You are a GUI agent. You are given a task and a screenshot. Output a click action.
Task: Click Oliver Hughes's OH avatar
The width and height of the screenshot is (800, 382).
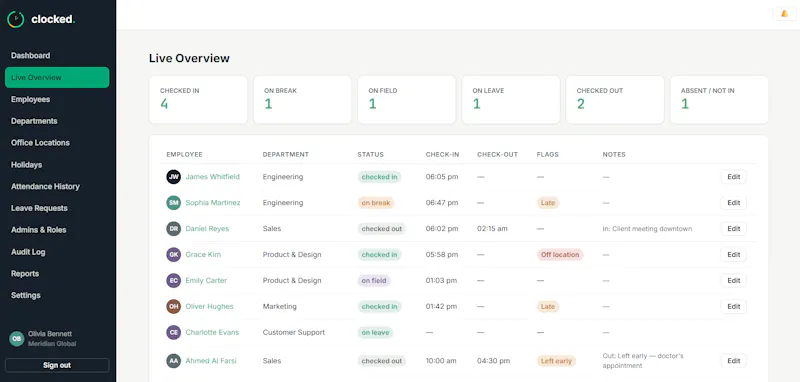[173, 307]
